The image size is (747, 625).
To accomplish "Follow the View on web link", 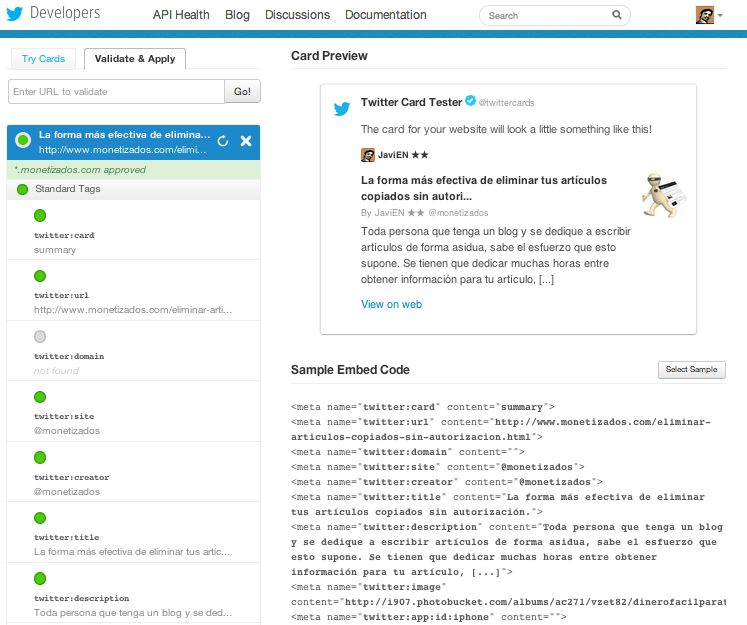I will 391,304.
